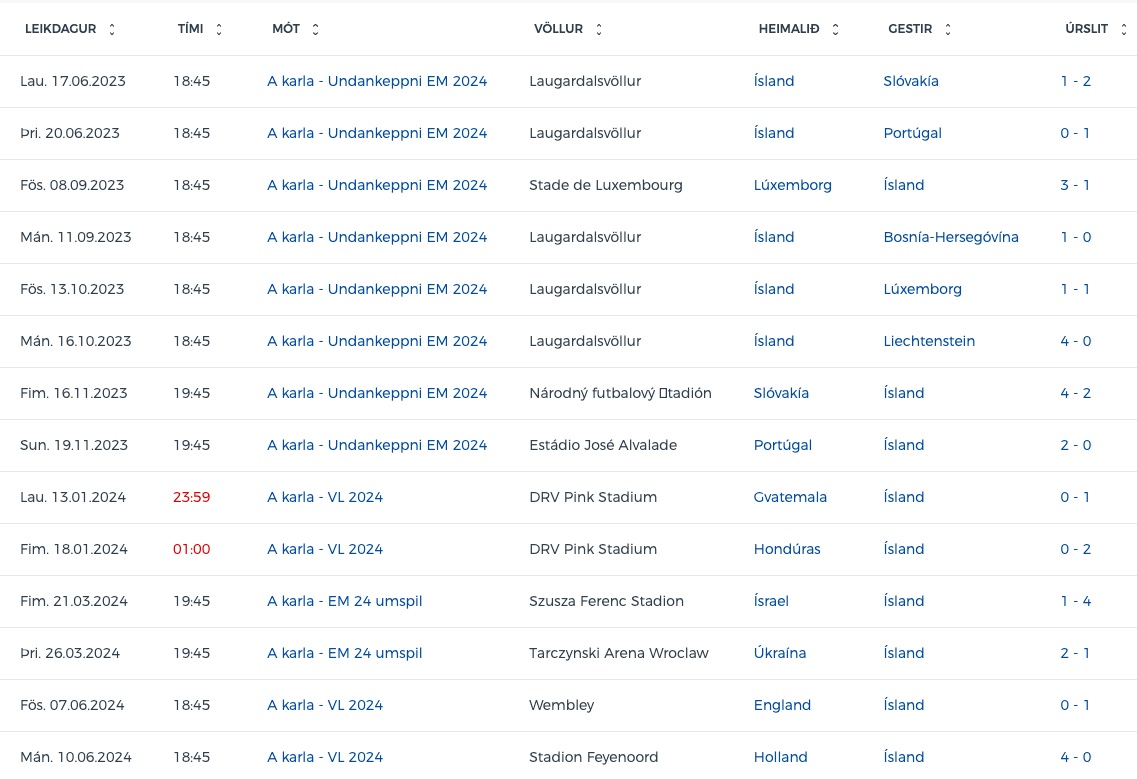Open VL 2024 link for Wembley match
The width and height of the screenshot is (1137, 779).
[x=325, y=705]
